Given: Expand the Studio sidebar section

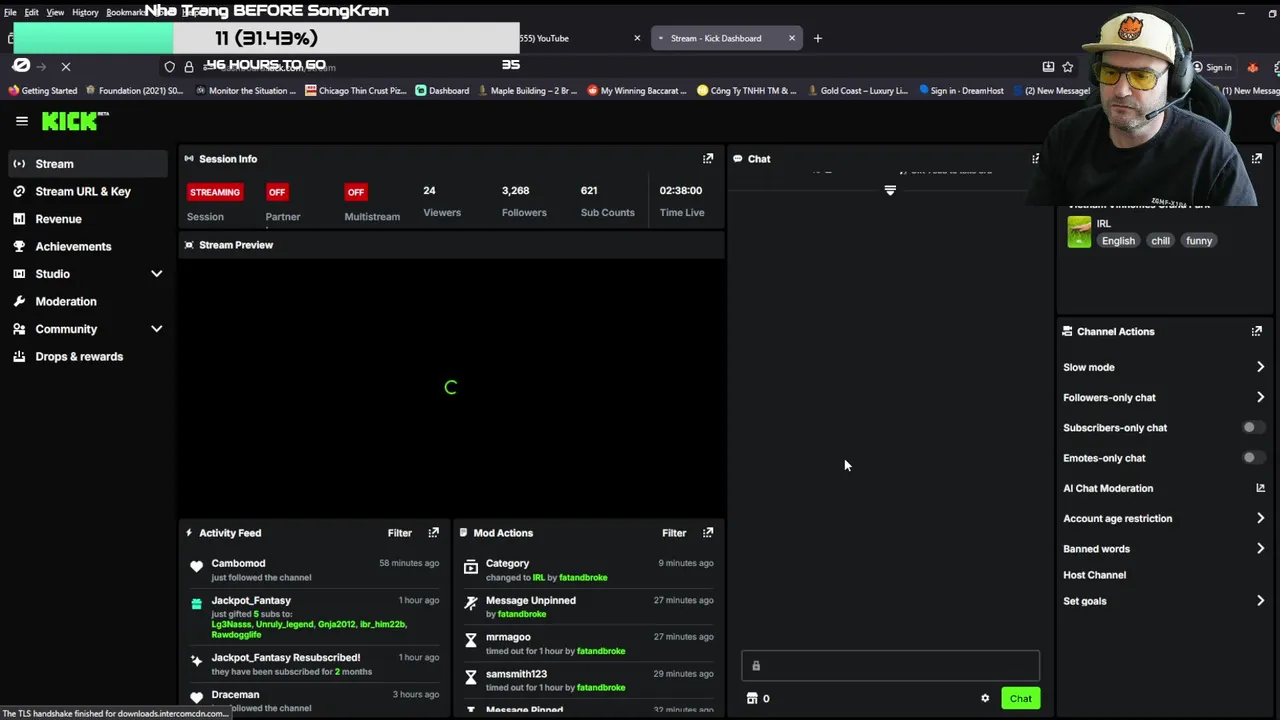Looking at the screenshot, I should pos(156,274).
